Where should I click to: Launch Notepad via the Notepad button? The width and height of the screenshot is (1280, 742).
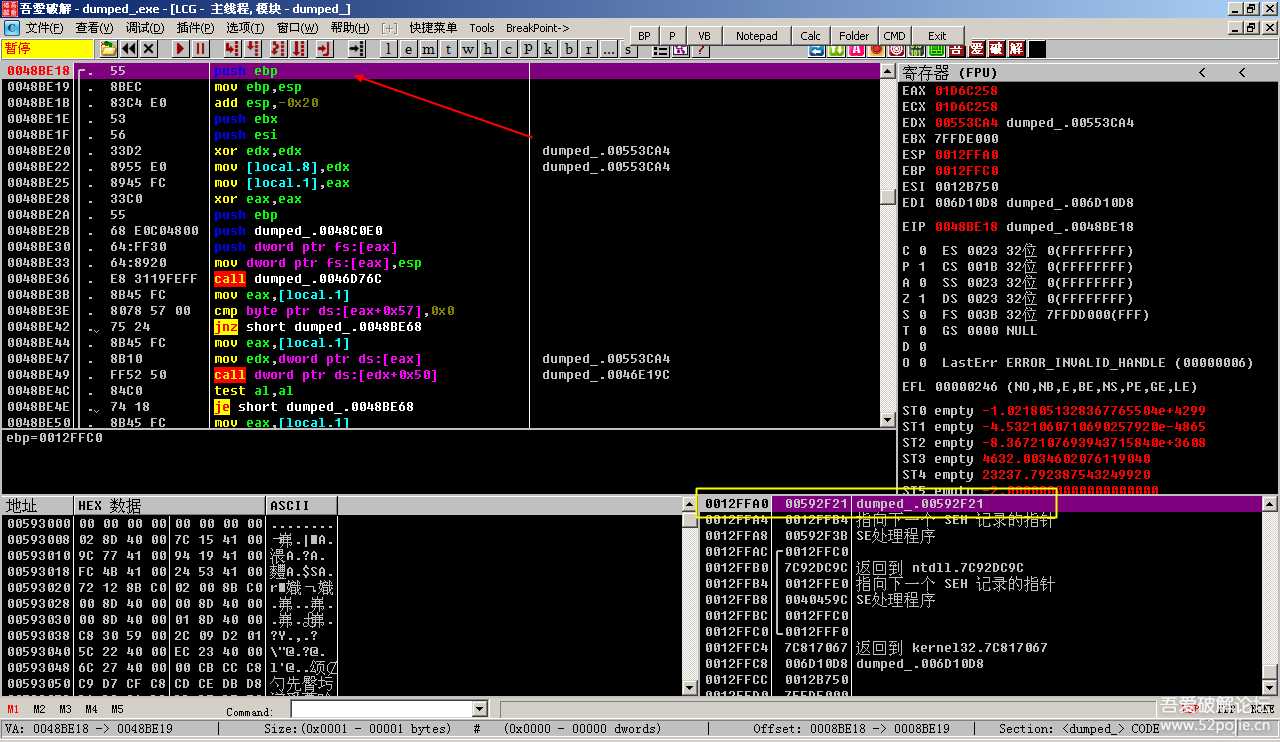pos(756,36)
